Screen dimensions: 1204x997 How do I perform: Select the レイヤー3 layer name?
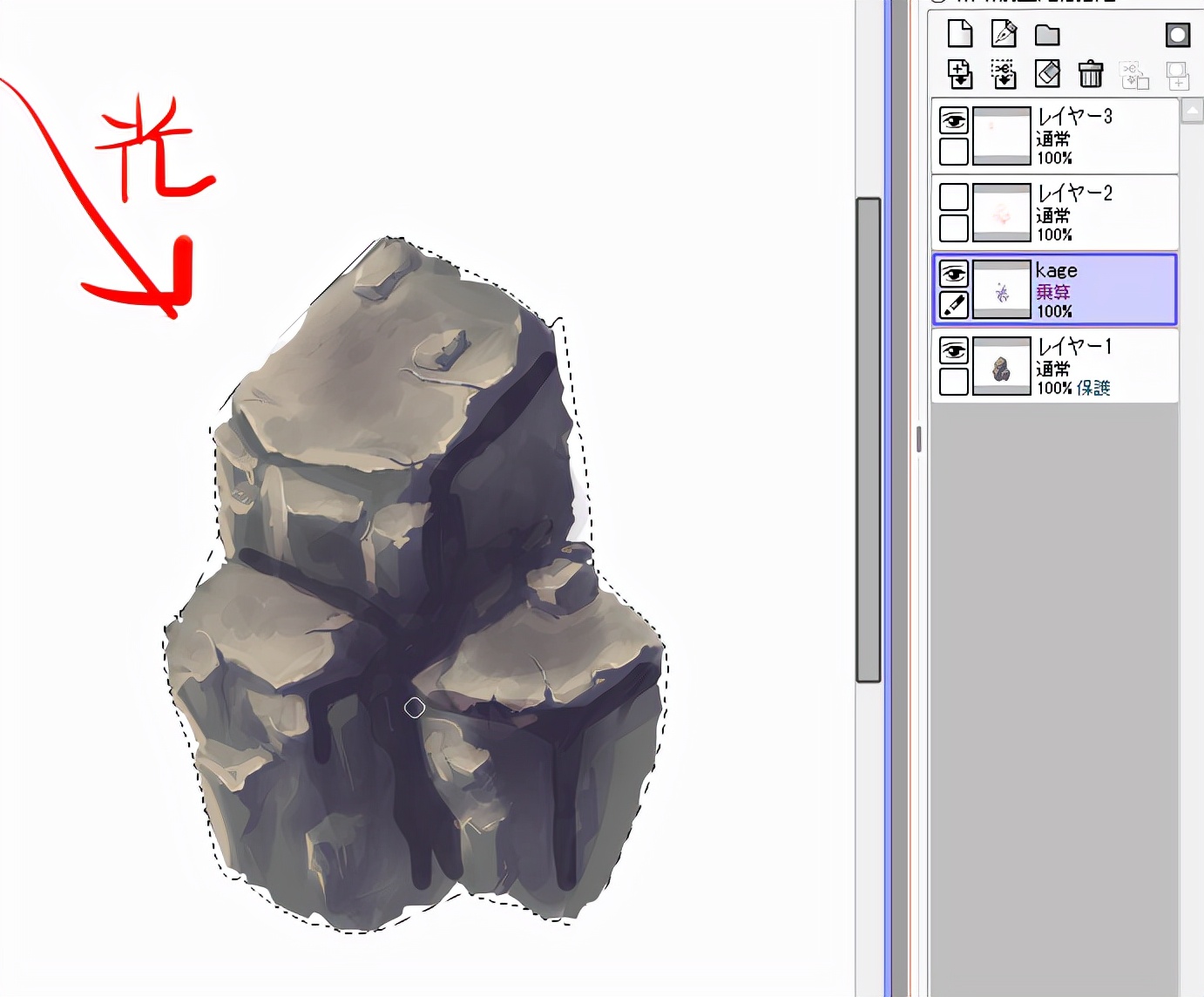click(1074, 116)
